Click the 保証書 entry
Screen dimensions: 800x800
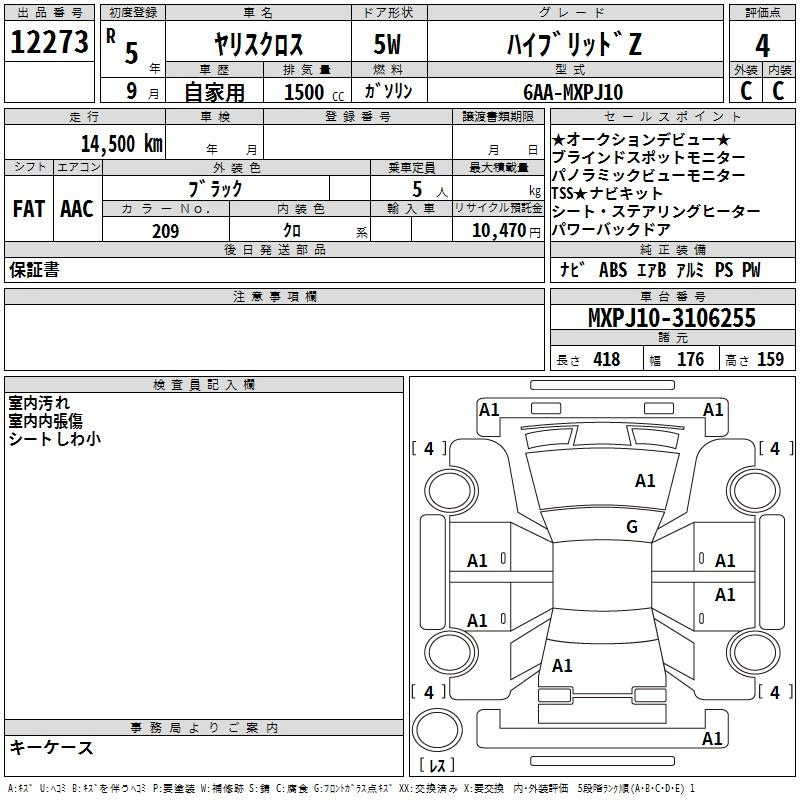pos(34,270)
